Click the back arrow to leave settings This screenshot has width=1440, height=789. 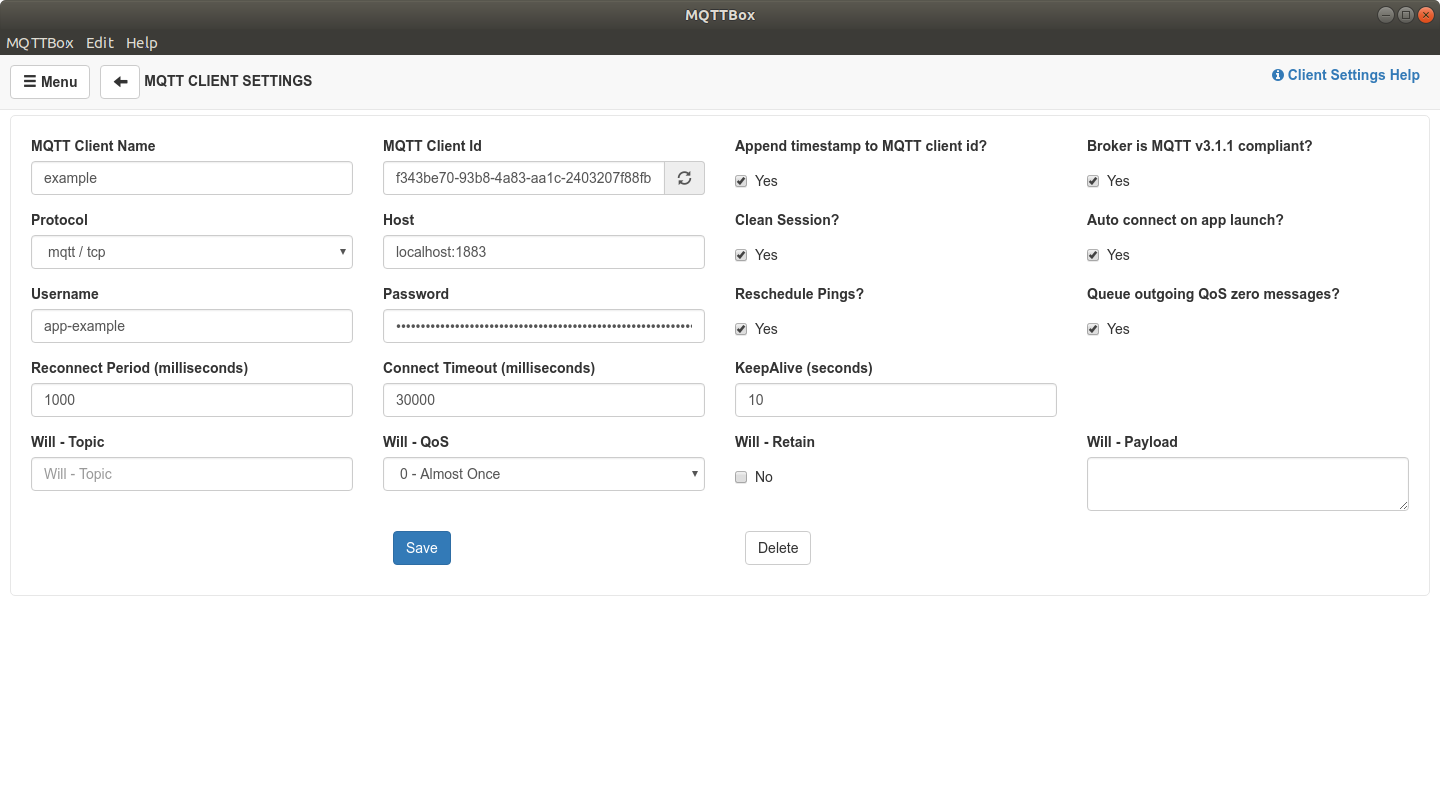click(120, 81)
